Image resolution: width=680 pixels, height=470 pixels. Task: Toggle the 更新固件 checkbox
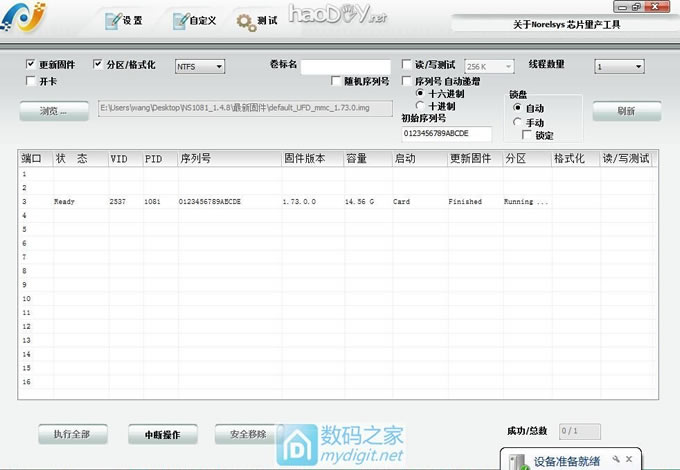pyautogui.click(x=31, y=65)
